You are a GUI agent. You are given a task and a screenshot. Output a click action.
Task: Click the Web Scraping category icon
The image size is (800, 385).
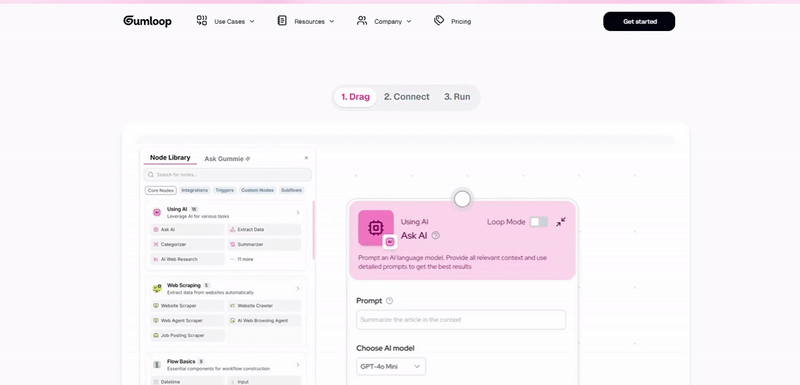(x=157, y=289)
